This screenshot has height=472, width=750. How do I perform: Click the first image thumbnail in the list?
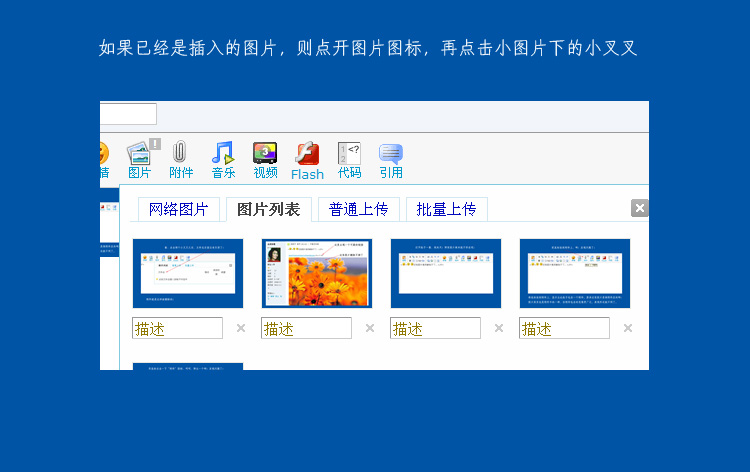(188, 273)
